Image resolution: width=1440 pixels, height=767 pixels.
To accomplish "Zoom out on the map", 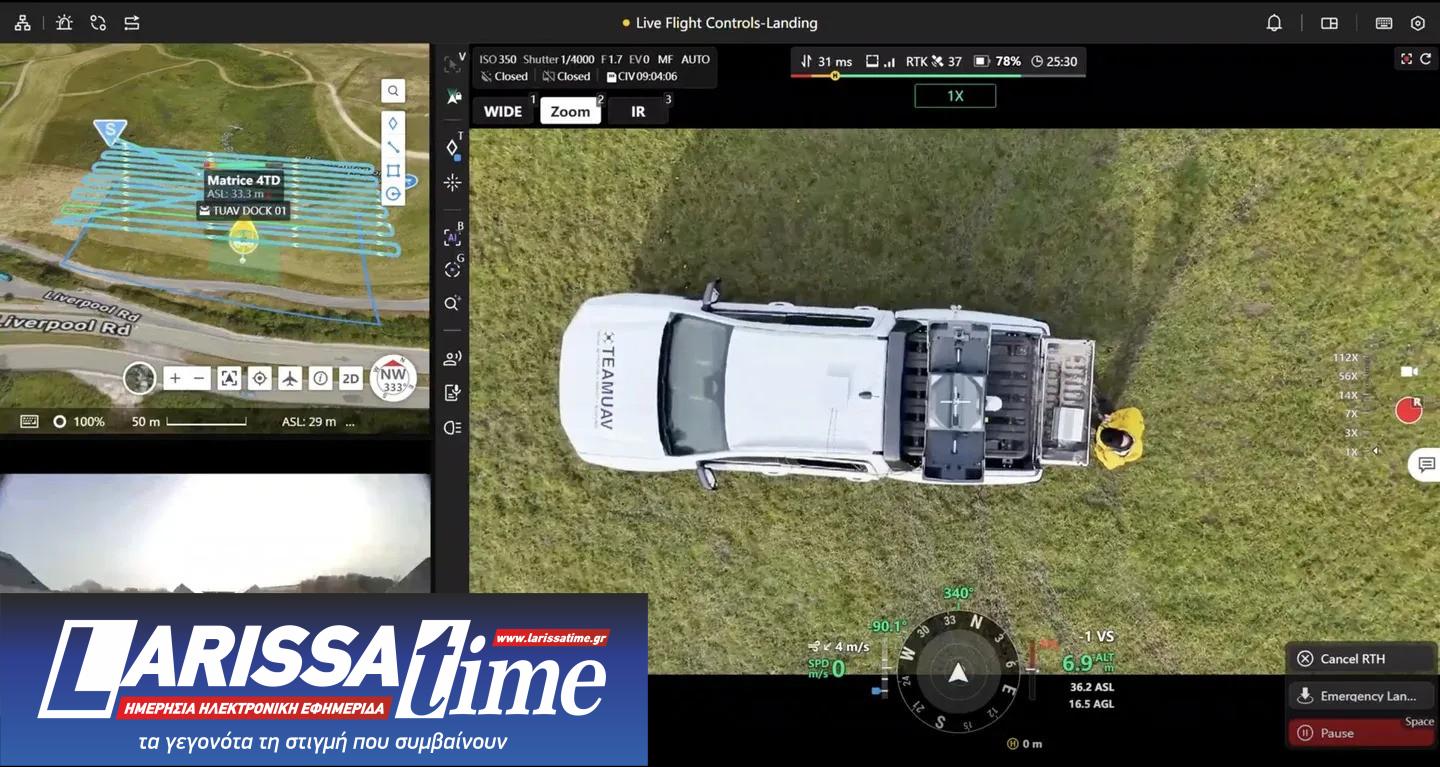I will click(x=199, y=378).
